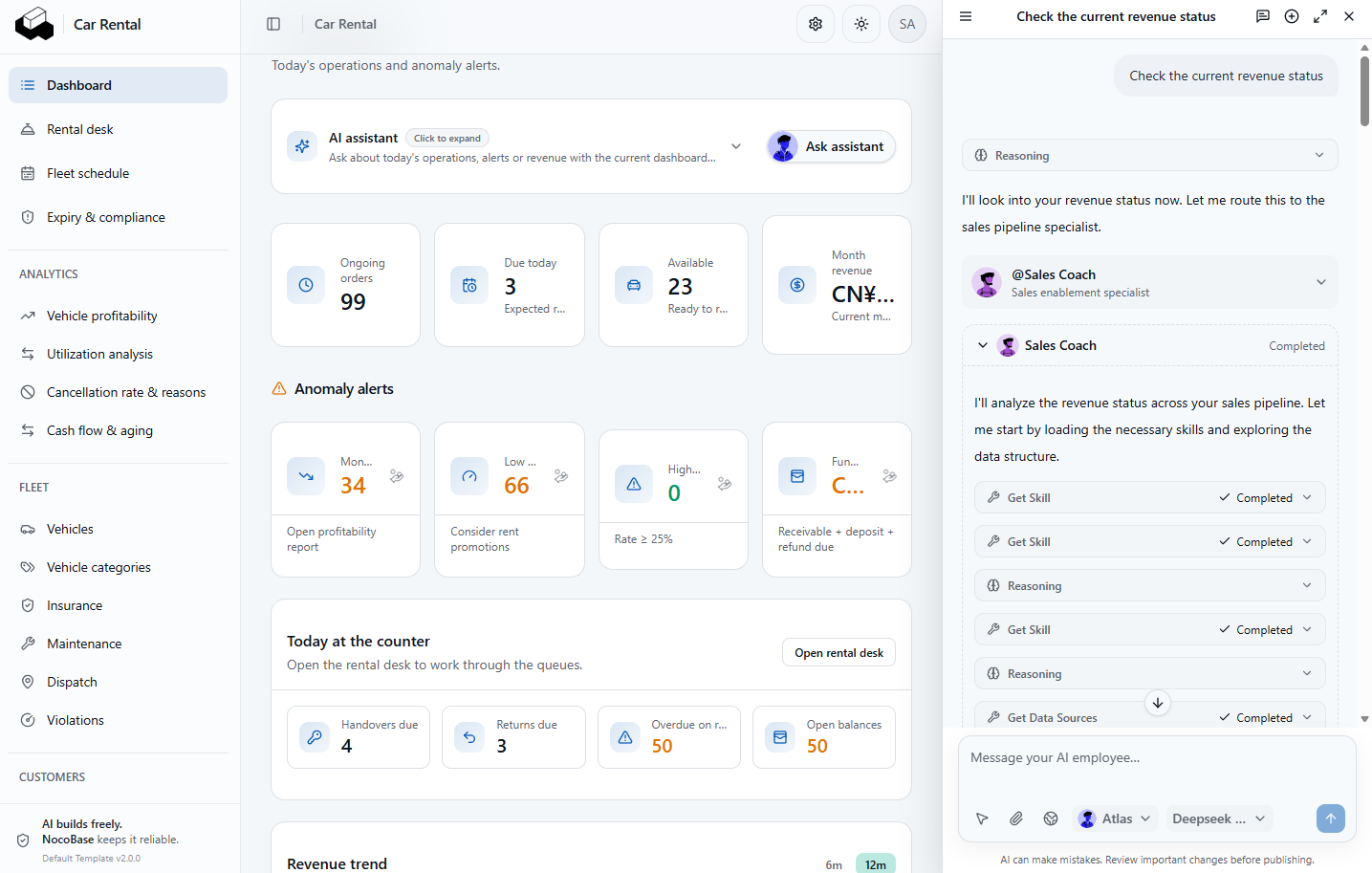Open Dashboard in the sidebar

coord(119,85)
